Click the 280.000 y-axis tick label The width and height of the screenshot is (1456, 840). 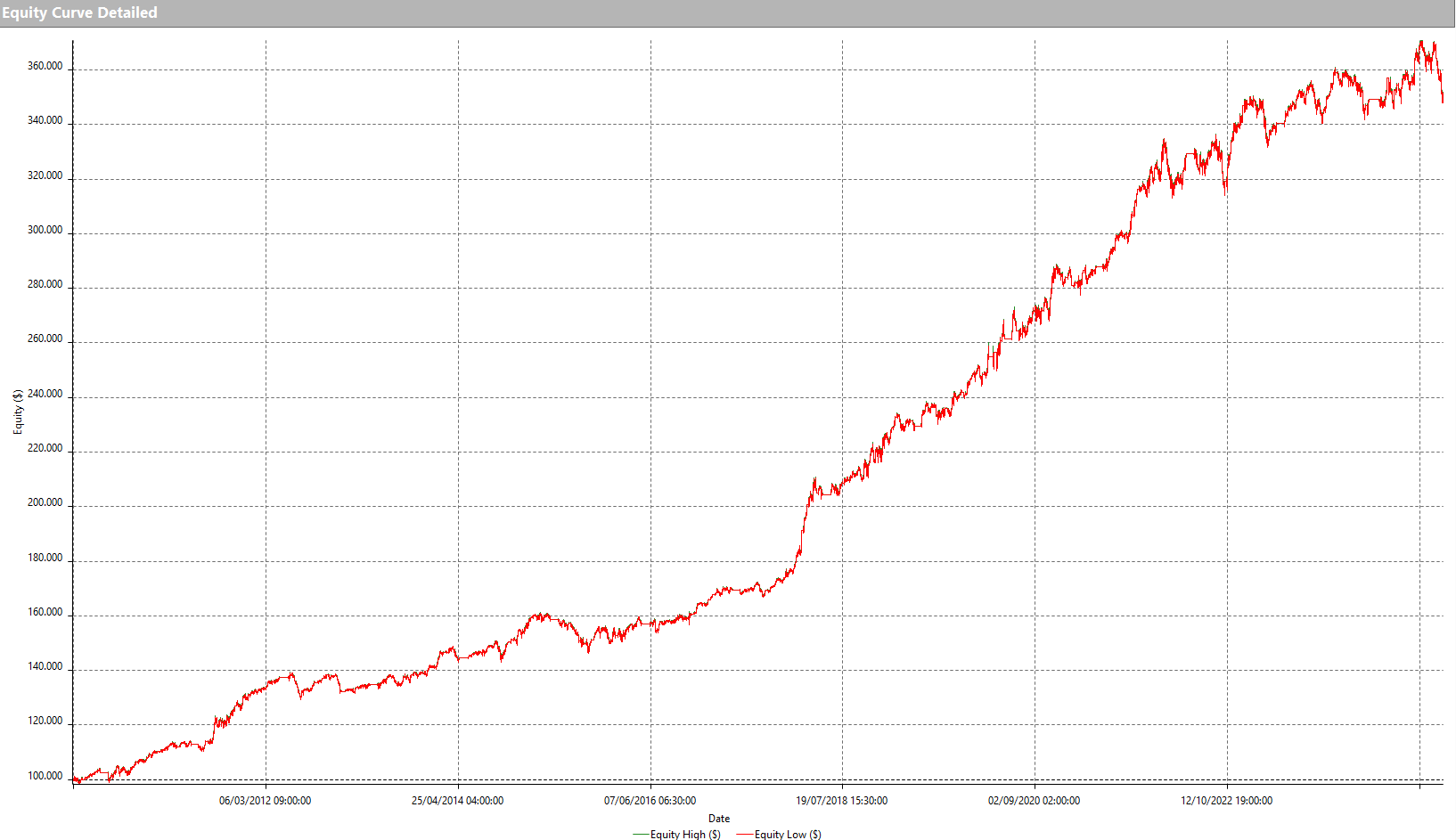45,284
